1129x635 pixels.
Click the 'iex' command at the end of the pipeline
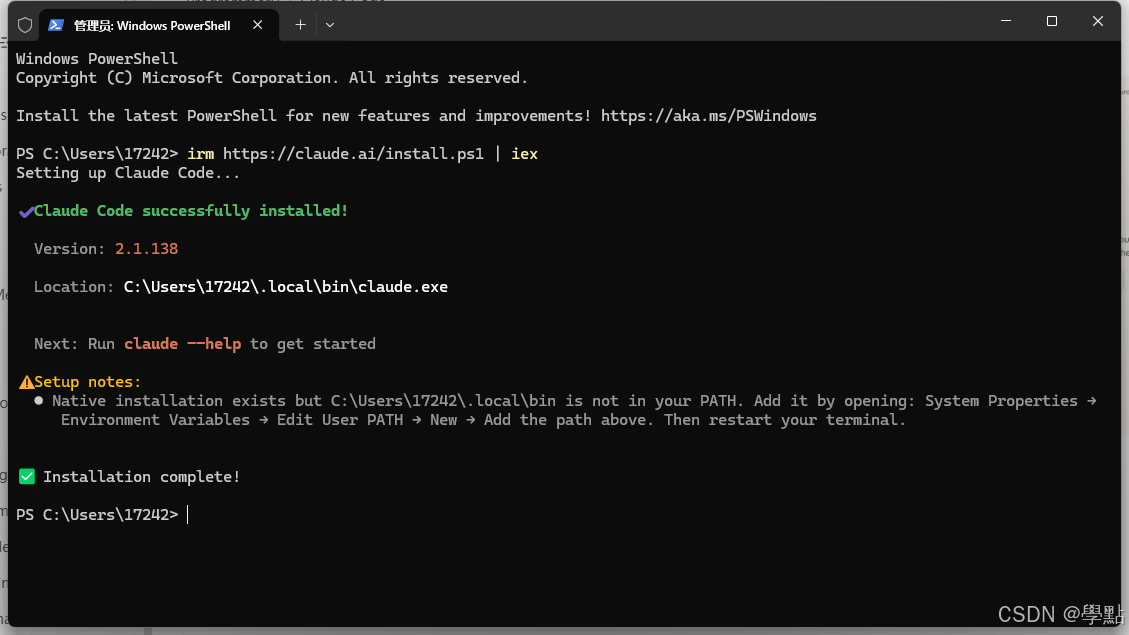tap(524, 154)
